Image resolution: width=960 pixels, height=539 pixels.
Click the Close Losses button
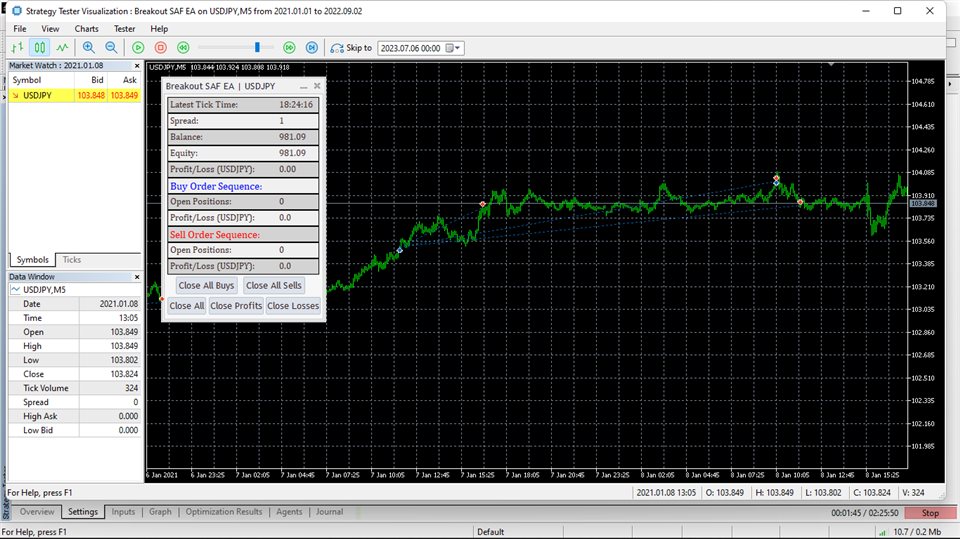[293, 306]
